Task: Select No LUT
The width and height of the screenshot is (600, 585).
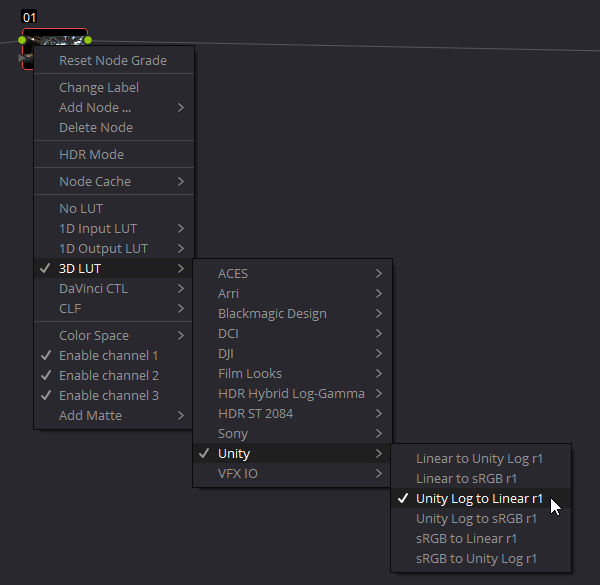Action: (114, 209)
